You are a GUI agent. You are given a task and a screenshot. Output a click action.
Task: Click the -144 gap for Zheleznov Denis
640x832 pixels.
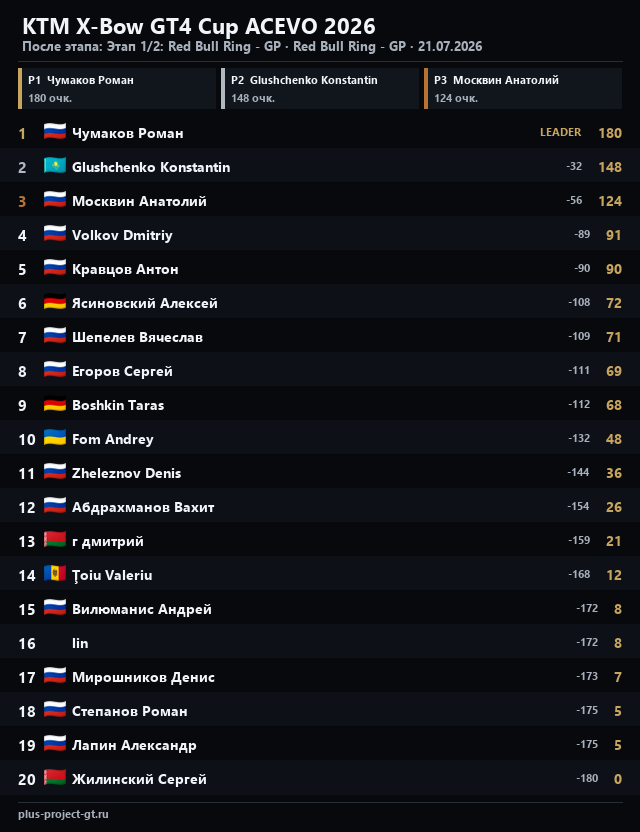click(x=578, y=472)
